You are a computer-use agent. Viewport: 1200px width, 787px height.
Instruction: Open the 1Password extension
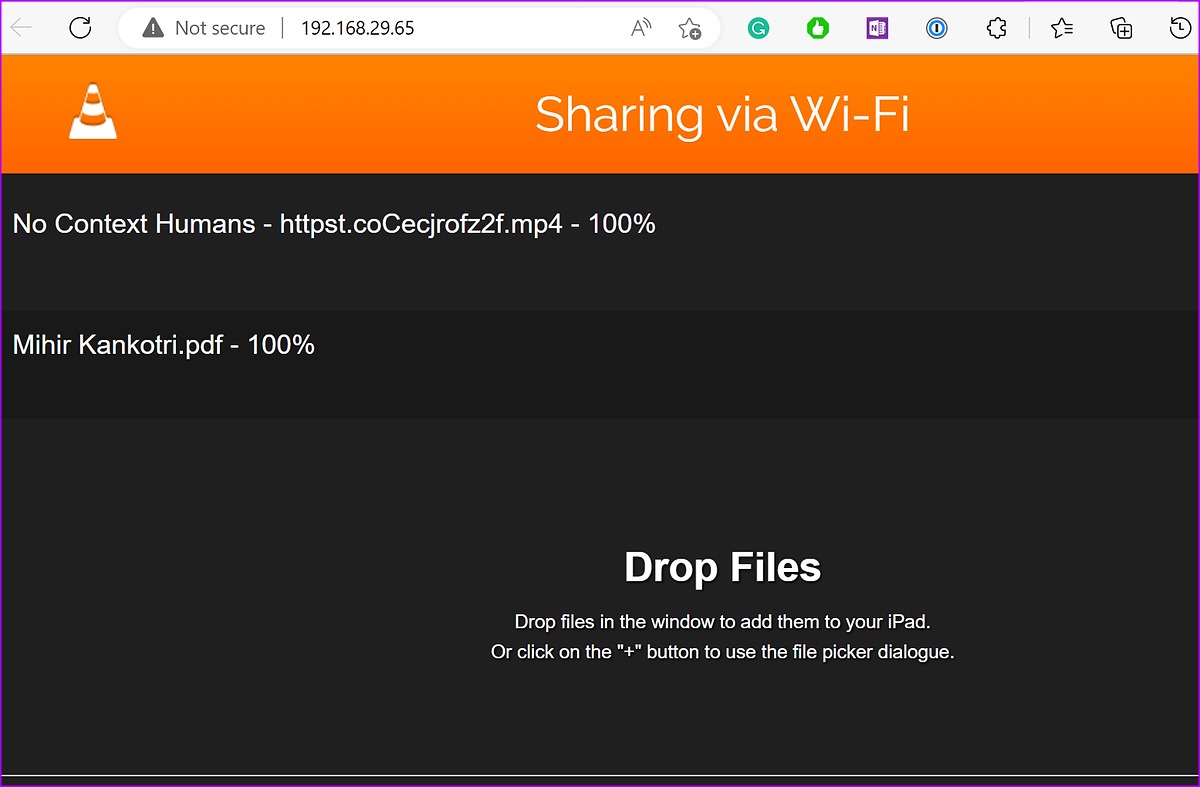(936, 28)
